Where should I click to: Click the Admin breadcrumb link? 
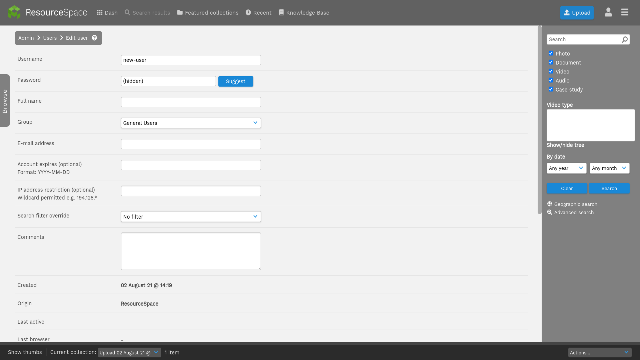[x=26, y=38]
